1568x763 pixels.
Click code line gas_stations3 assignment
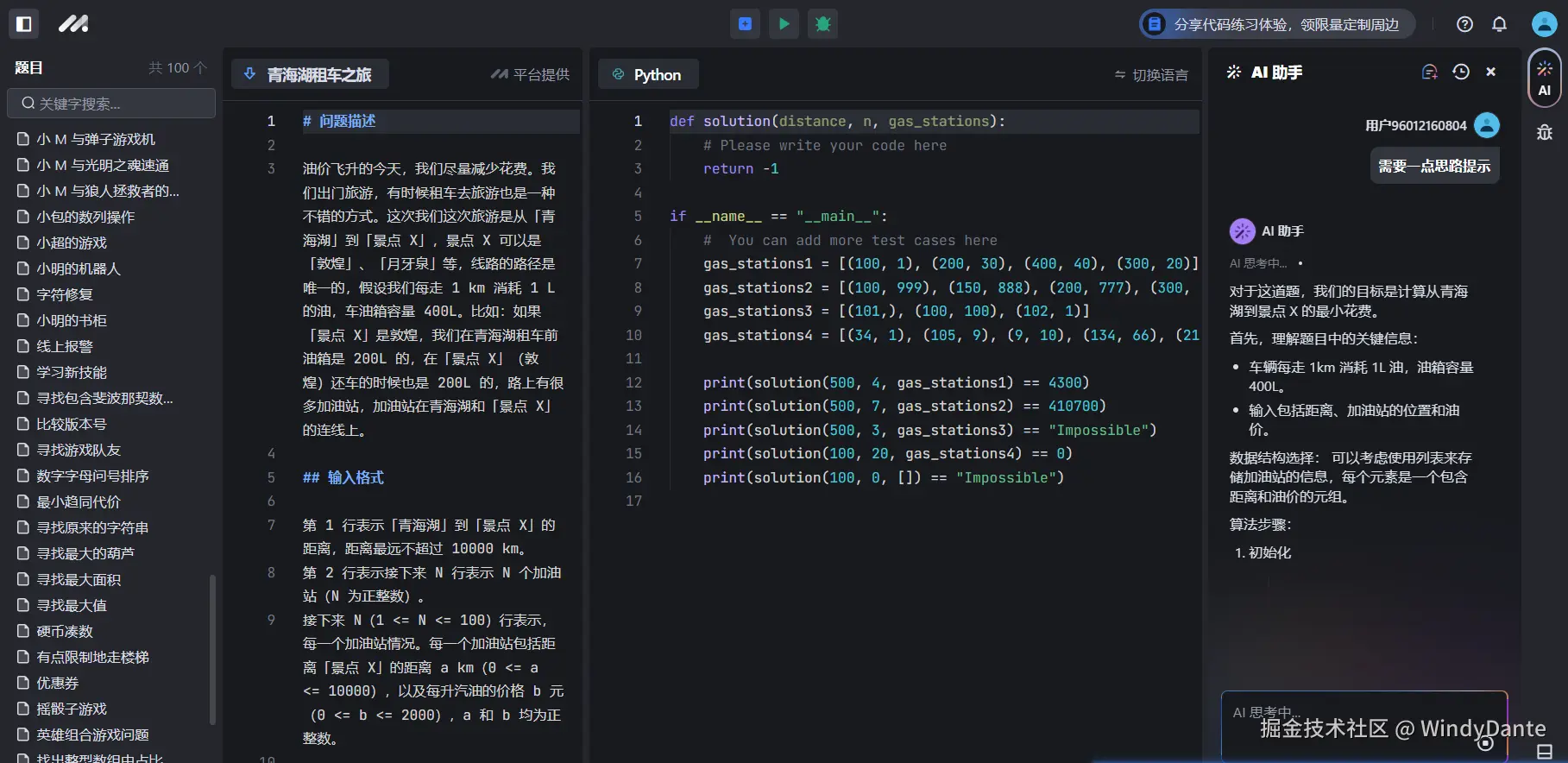pyautogui.click(x=896, y=312)
